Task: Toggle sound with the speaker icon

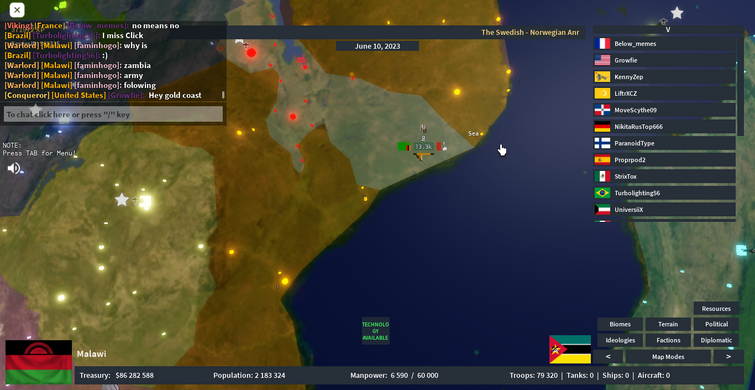Action: [x=13, y=168]
